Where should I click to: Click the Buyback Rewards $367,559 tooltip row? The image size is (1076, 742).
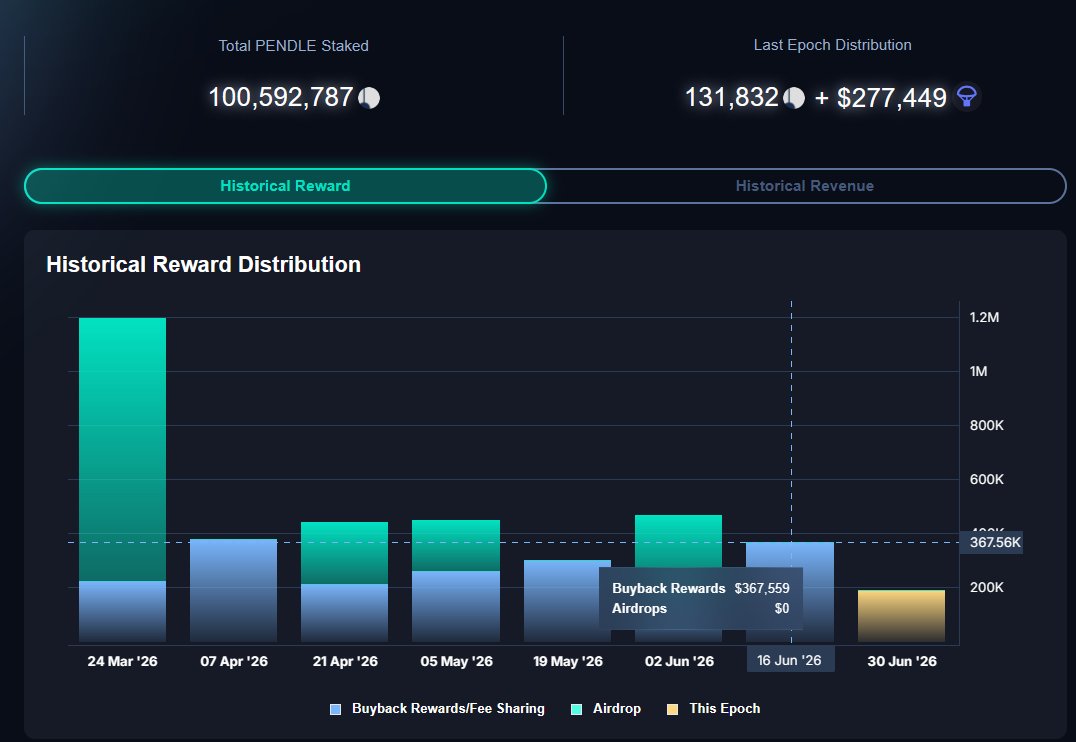coord(701,588)
